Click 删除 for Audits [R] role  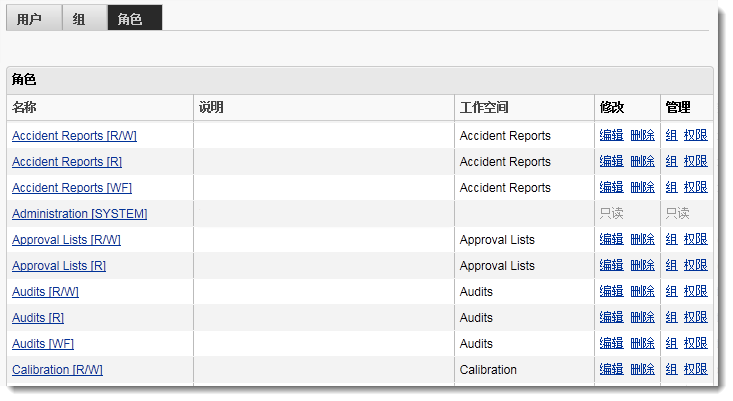(642, 318)
